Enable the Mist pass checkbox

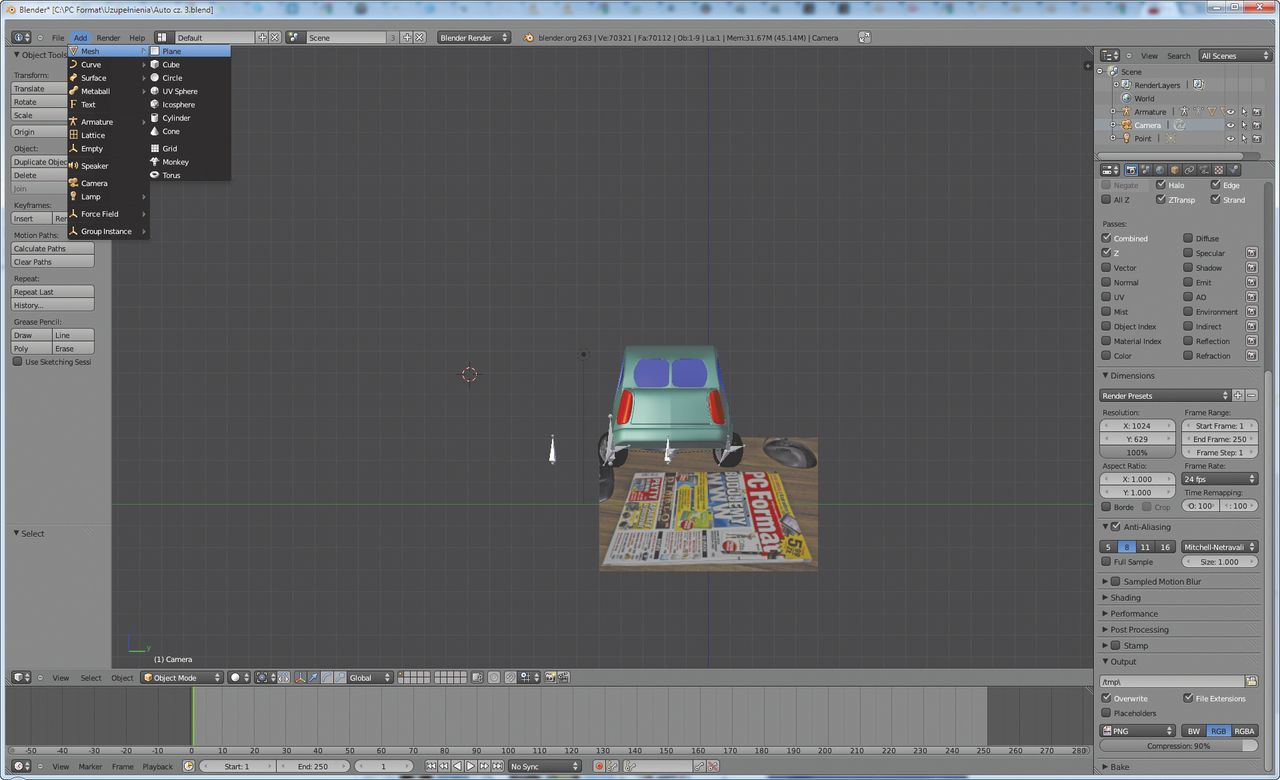pos(1106,311)
